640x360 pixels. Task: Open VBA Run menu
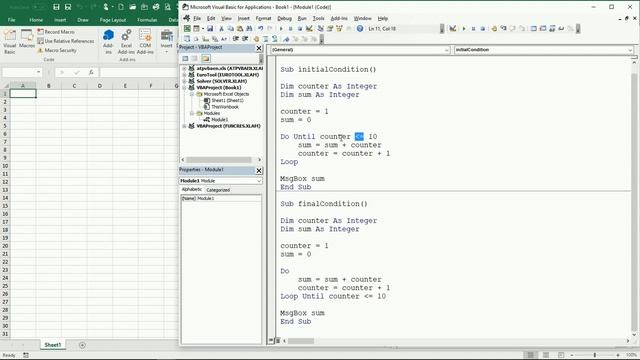[x=302, y=18]
